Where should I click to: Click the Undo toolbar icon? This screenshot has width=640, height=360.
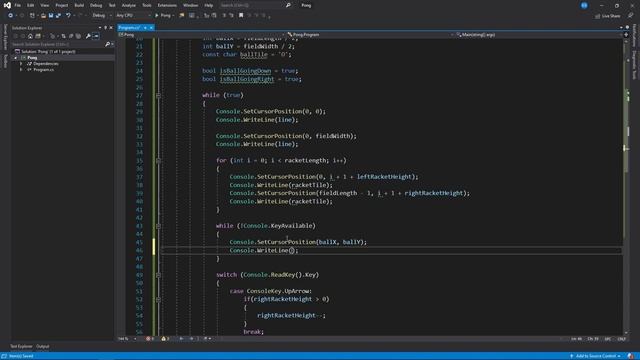tap(68, 16)
